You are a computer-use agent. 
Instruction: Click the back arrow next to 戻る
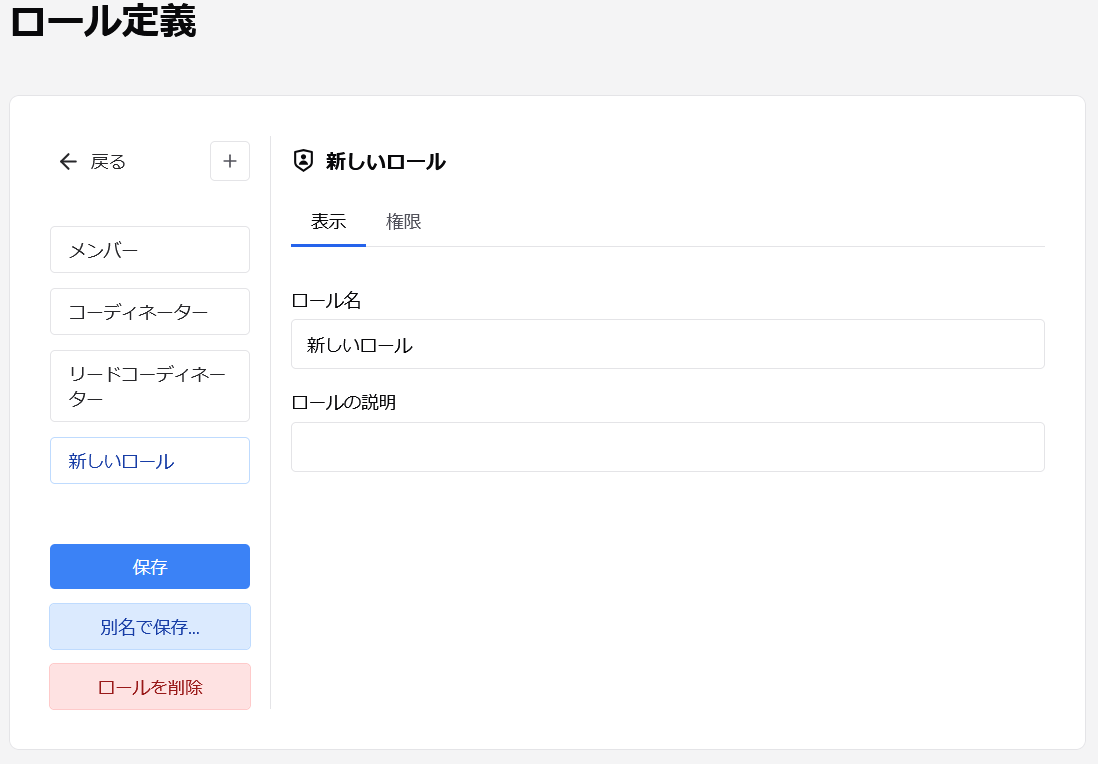point(67,161)
